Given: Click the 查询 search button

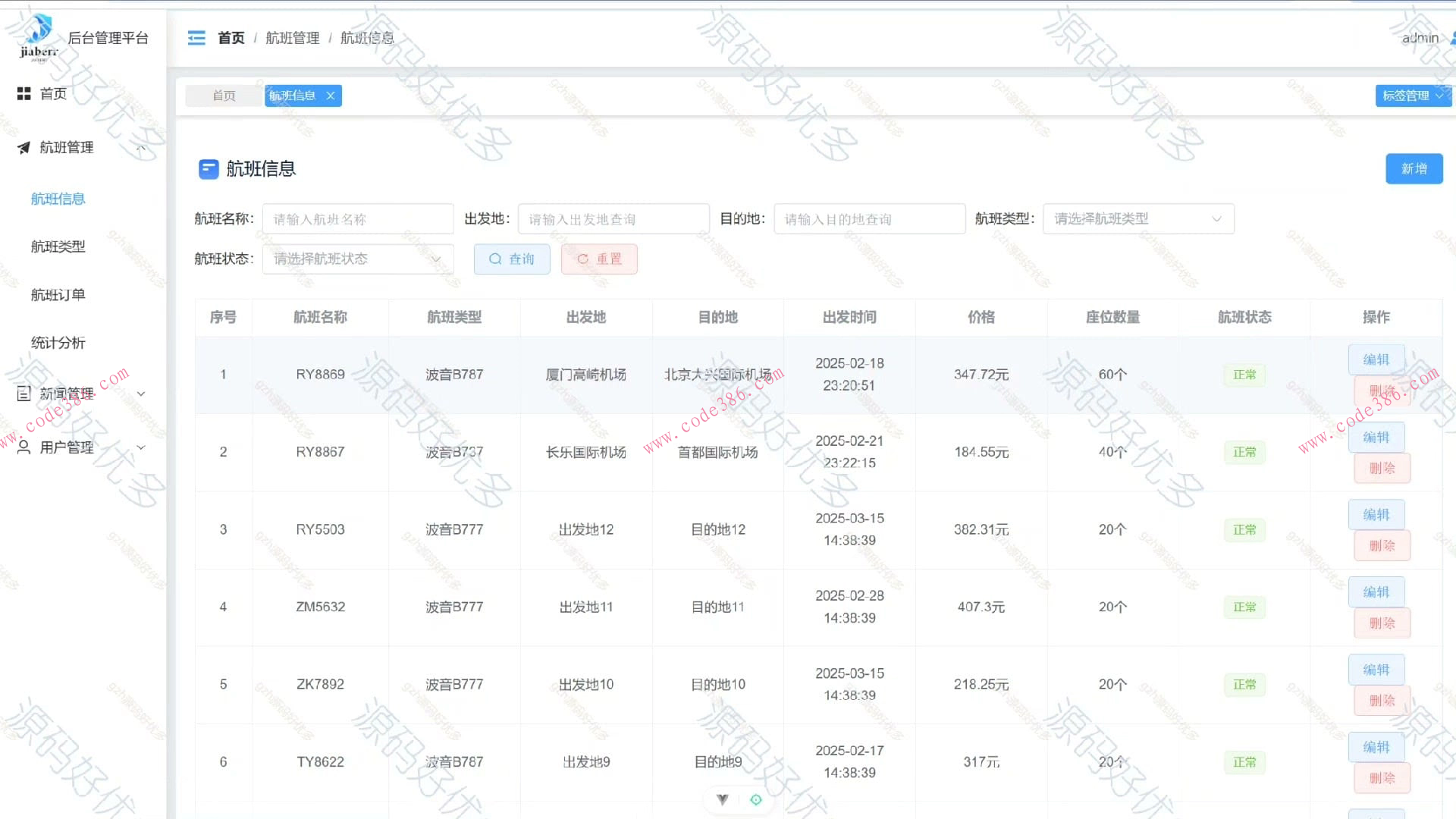Looking at the screenshot, I should [512, 259].
